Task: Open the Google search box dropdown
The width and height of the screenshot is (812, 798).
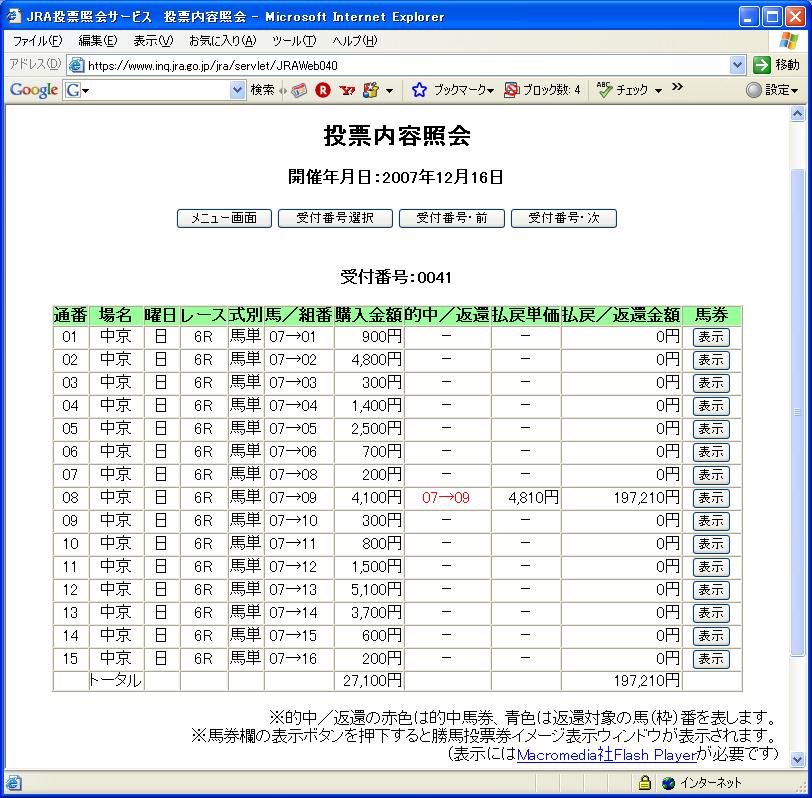Action: [237, 90]
